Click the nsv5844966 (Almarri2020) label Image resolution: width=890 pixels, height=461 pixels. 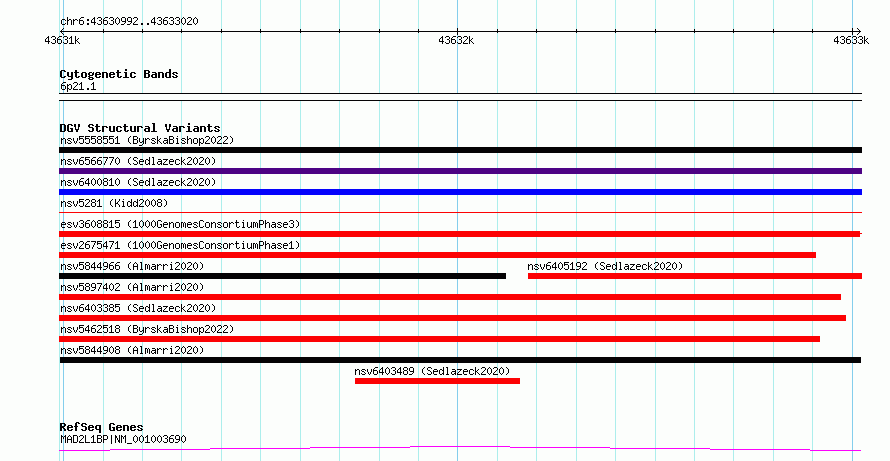click(x=132, y=266)
